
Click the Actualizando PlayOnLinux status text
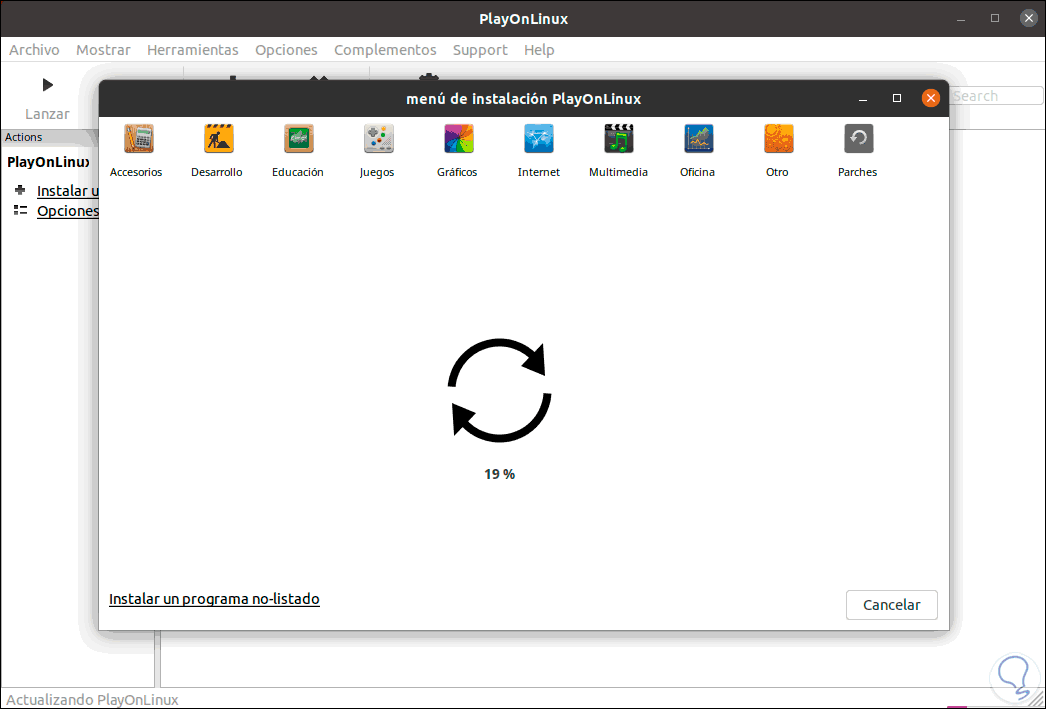[x=92, y=700]
